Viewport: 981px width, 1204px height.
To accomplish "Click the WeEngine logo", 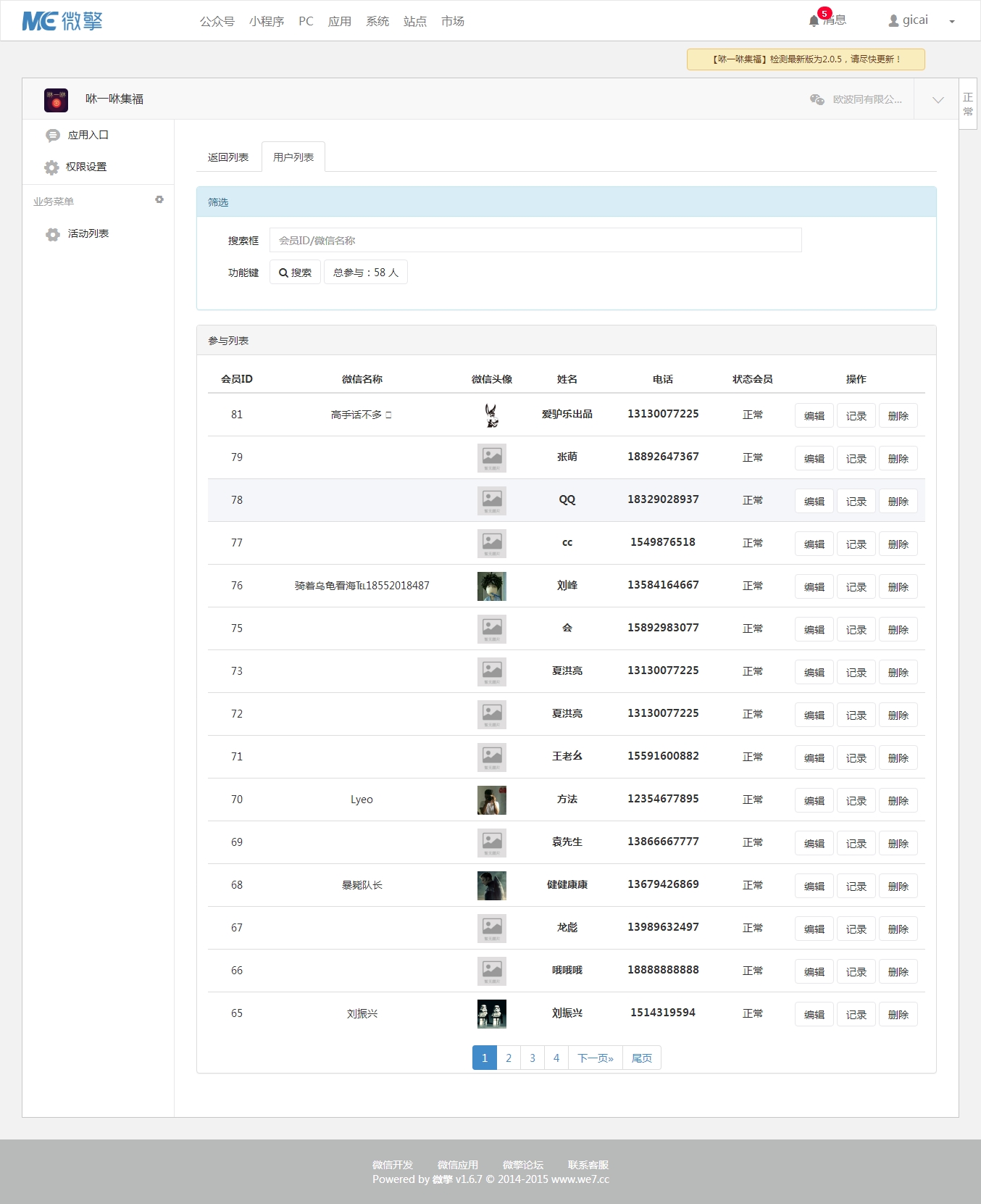I will [x=62, y=21].
